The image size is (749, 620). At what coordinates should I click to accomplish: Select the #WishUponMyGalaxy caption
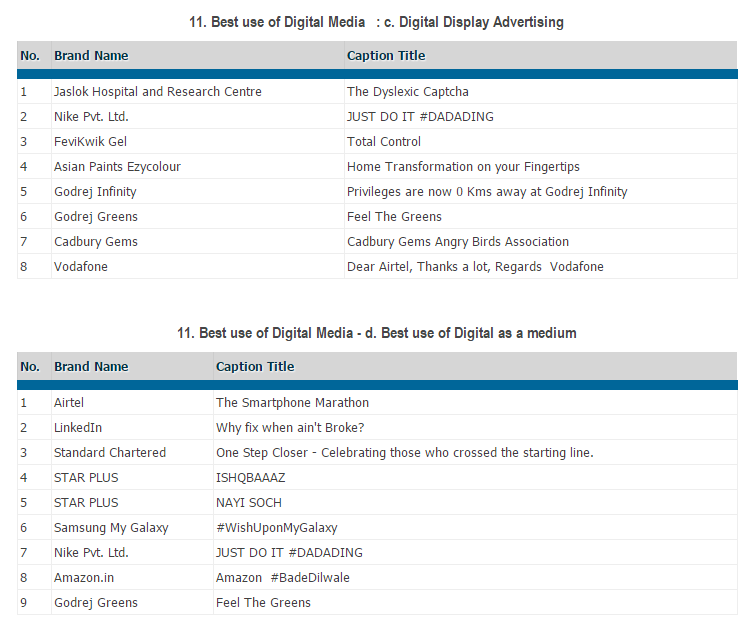pyautogui.click(x=277, y=528)
